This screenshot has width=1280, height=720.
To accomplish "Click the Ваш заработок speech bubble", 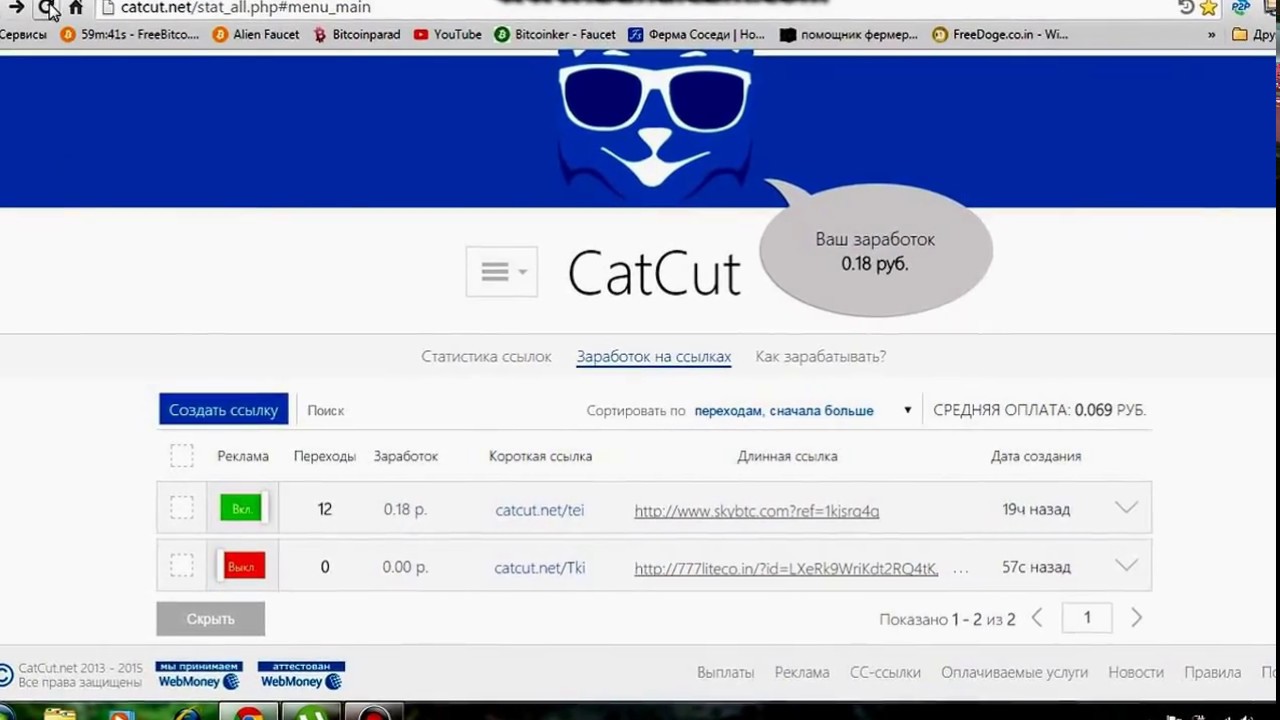I will pyautogui.click(x=875, y=252).
